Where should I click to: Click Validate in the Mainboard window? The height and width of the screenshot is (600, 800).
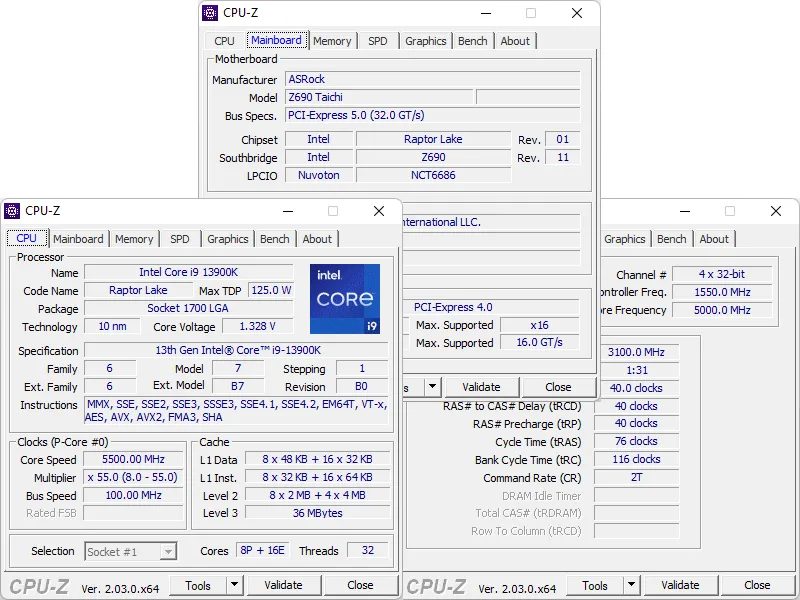tap(481, 387)
